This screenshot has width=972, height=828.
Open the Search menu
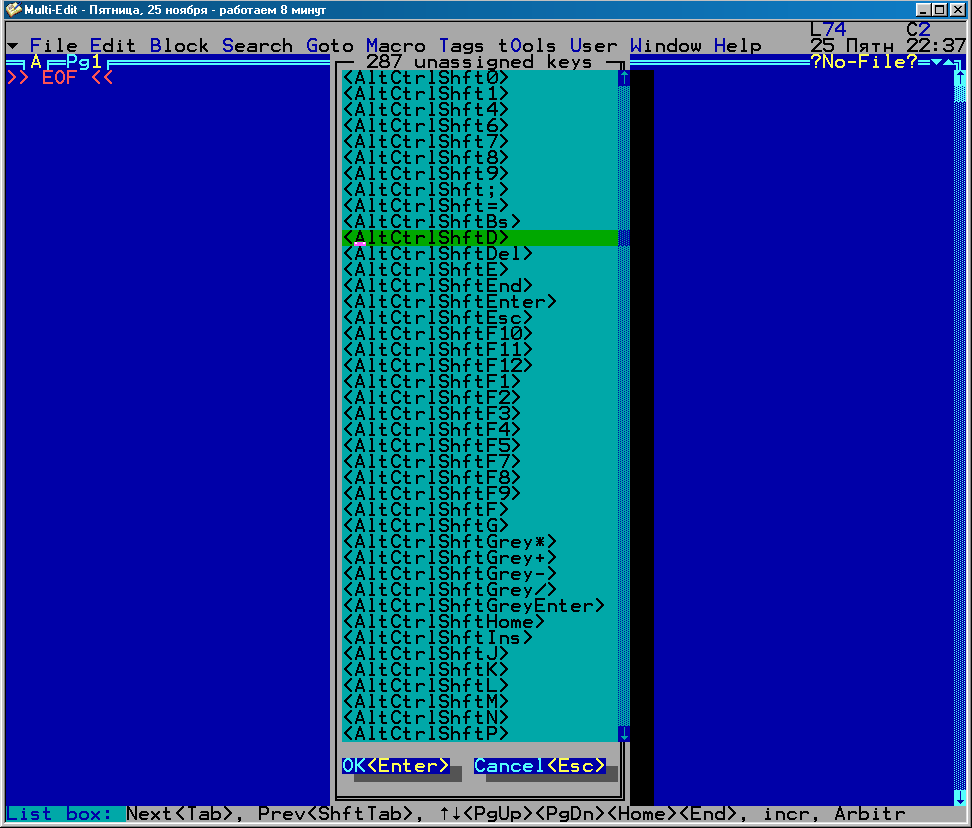[x=257, y=46]
